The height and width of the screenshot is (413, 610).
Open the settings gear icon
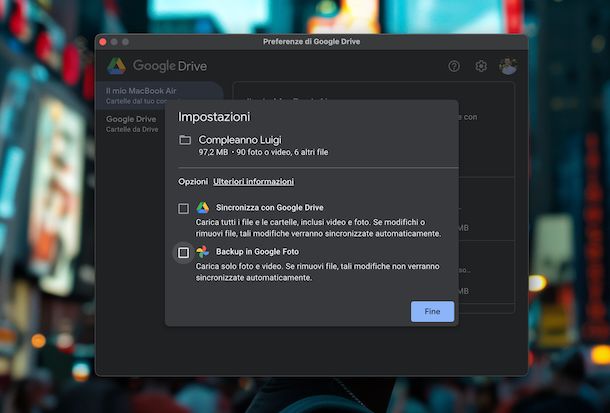tap(481, 66)
